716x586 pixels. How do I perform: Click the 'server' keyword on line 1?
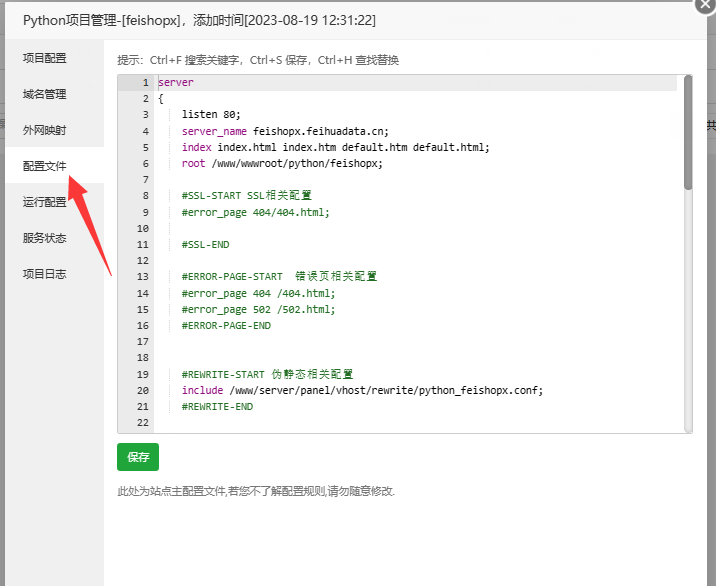(x=176, y=83)
